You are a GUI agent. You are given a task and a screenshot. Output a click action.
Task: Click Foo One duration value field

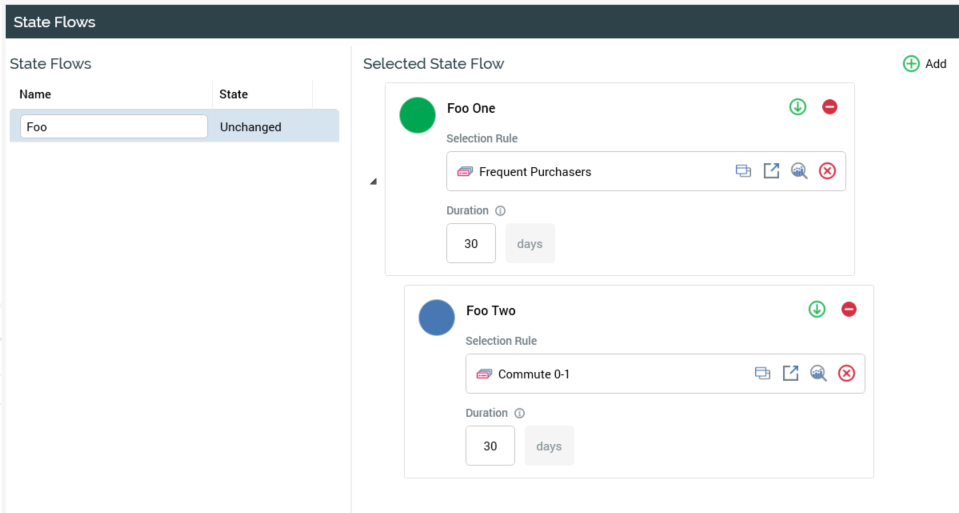click(471, 244)
